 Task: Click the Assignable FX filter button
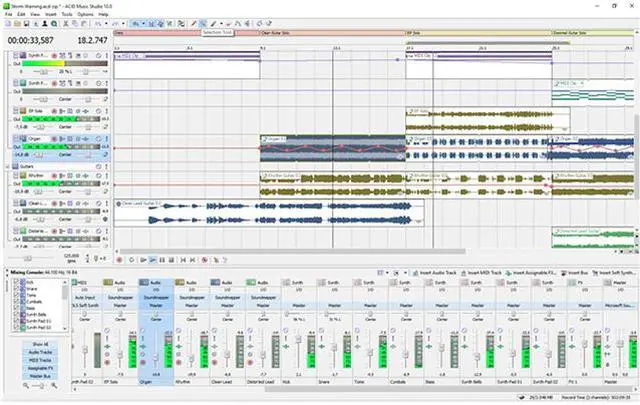point(40,368)
